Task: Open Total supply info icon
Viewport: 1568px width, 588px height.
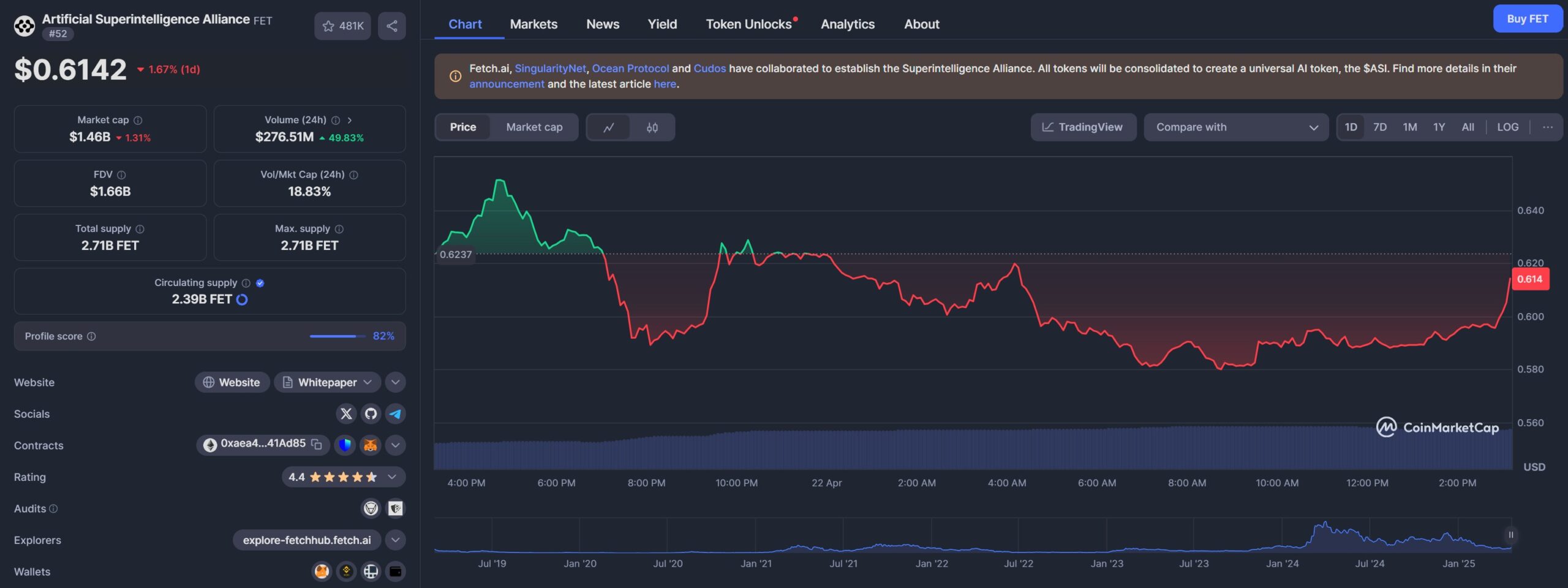Action: (x=140, y=228)
